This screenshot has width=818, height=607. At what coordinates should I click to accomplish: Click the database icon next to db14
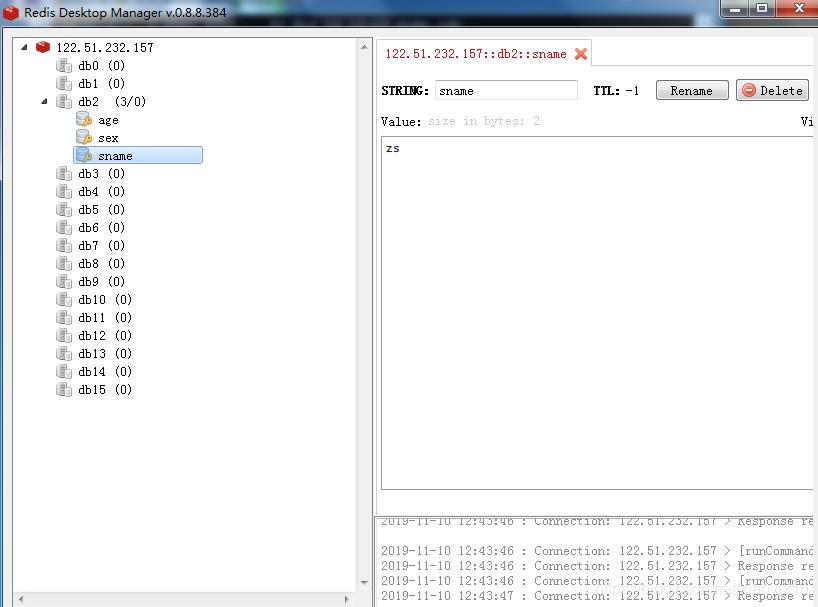[64, 372]
